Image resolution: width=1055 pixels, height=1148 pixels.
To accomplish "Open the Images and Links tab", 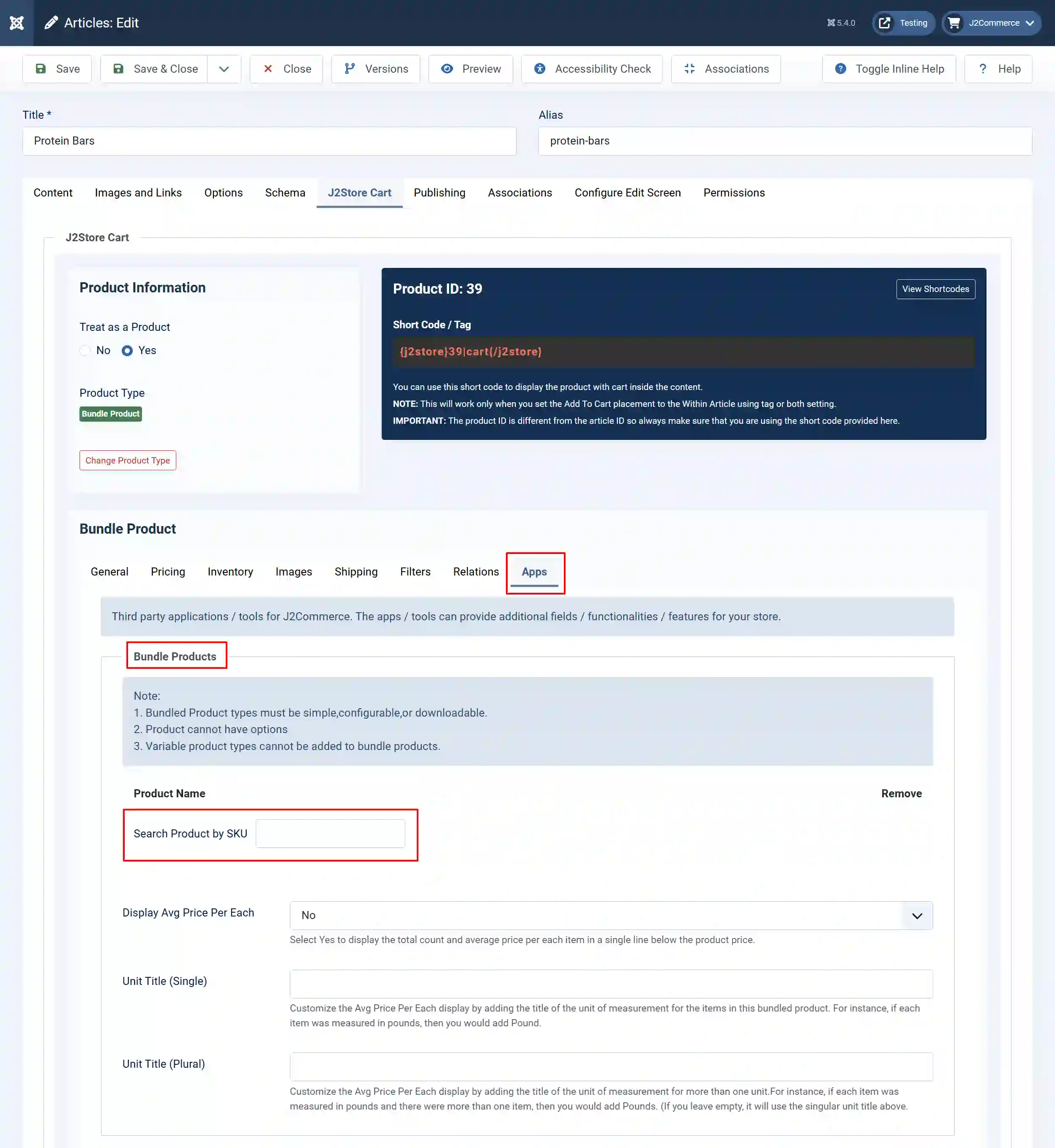I will coord(138,193).
